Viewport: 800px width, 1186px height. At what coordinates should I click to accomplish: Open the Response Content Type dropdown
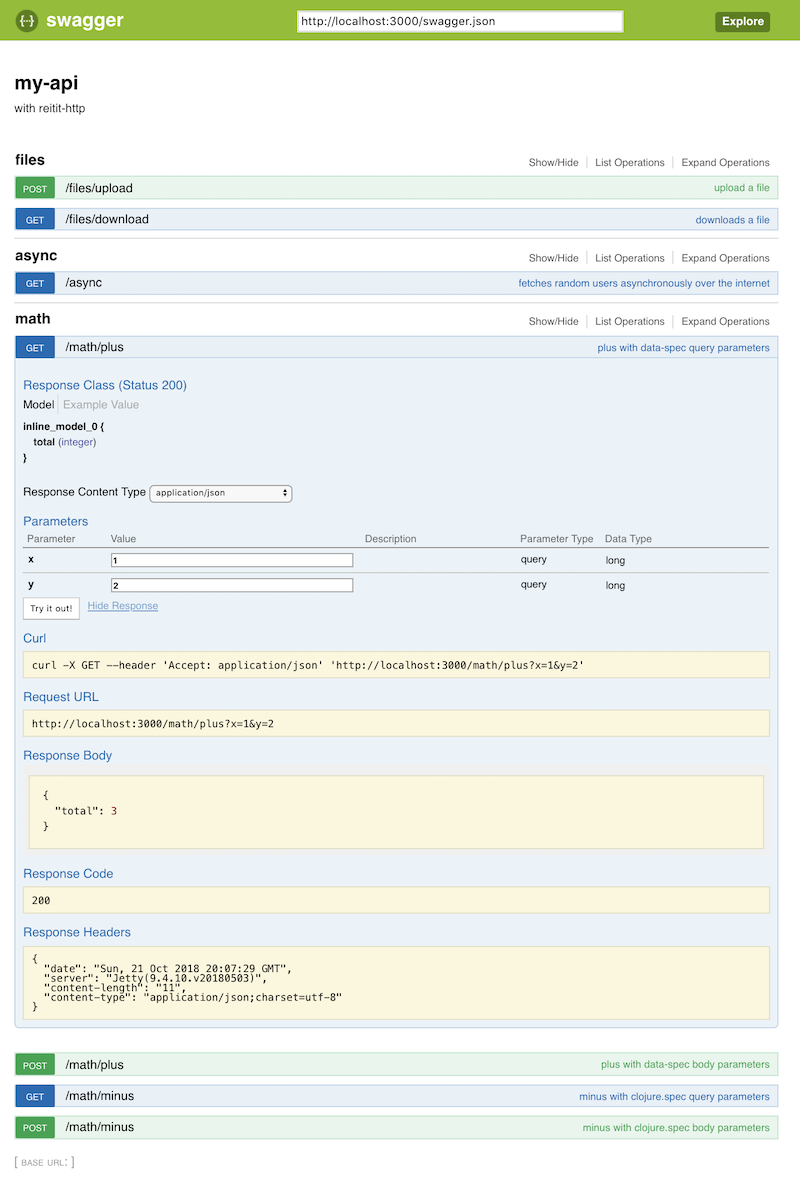coord(220,493)
